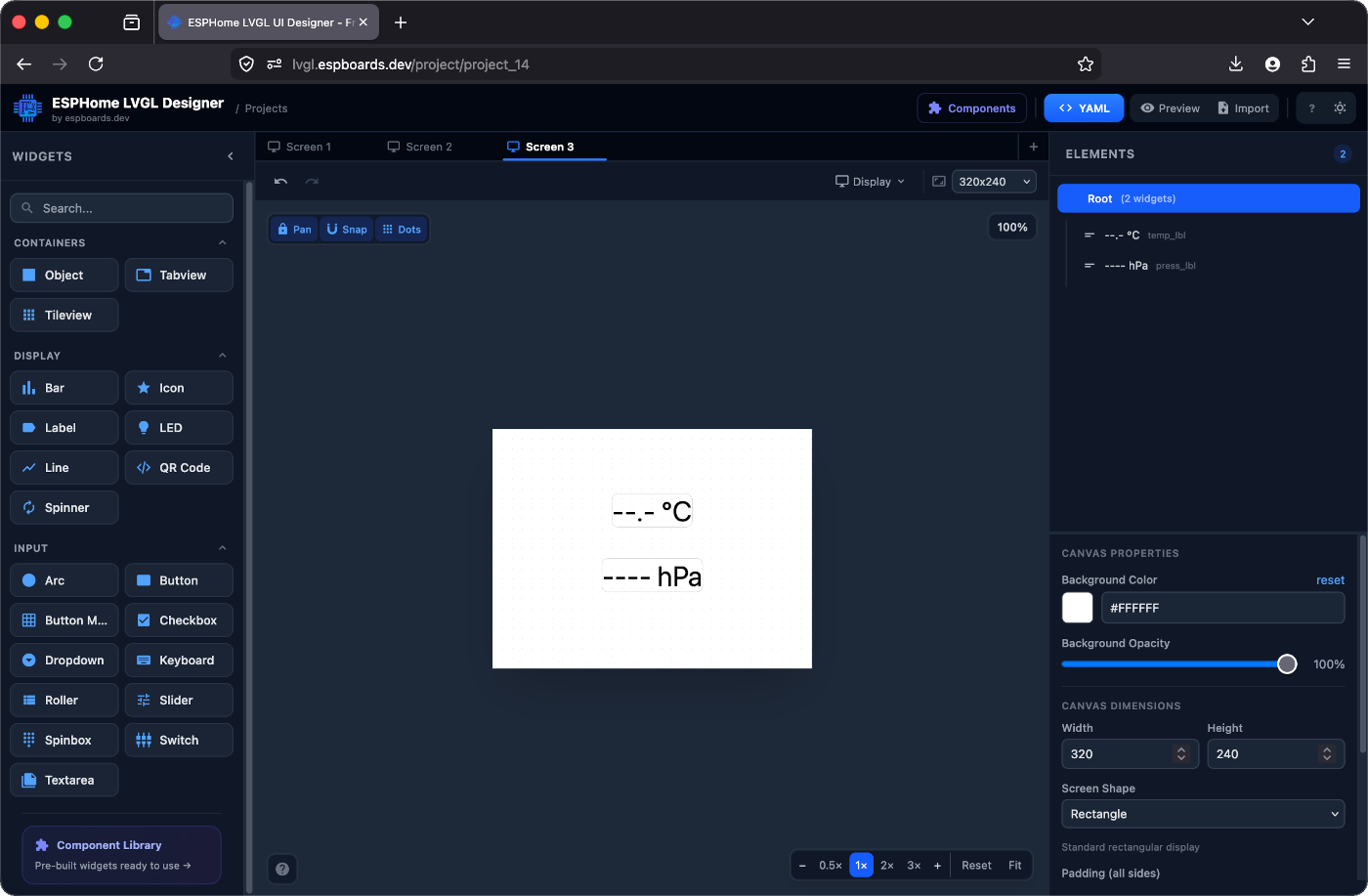Collapse the Widgets panel with chevron

point(231,156)
